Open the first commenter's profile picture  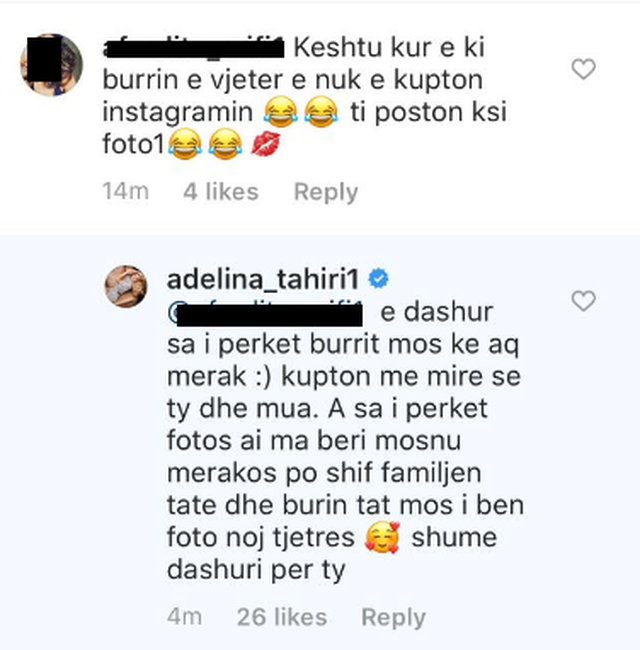pyautogui.click(x=51, y=65)
